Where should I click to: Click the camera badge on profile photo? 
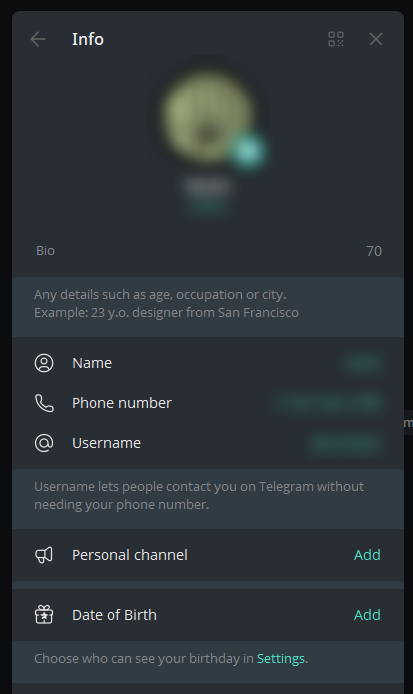click(x=247, y=150)
